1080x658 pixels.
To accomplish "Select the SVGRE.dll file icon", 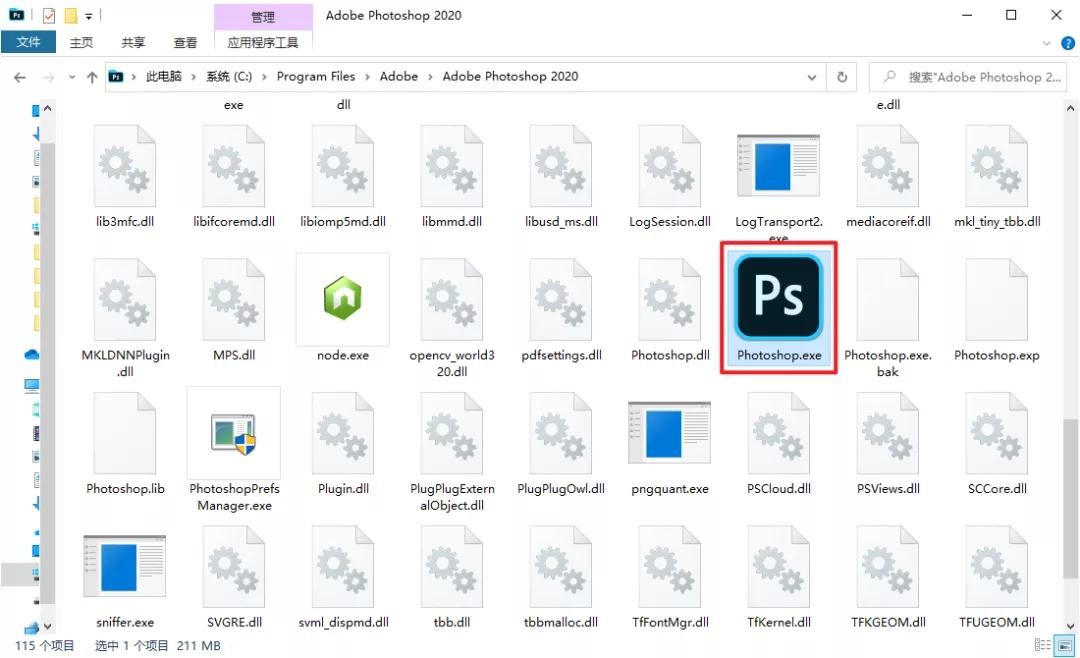I will point(233,566).
